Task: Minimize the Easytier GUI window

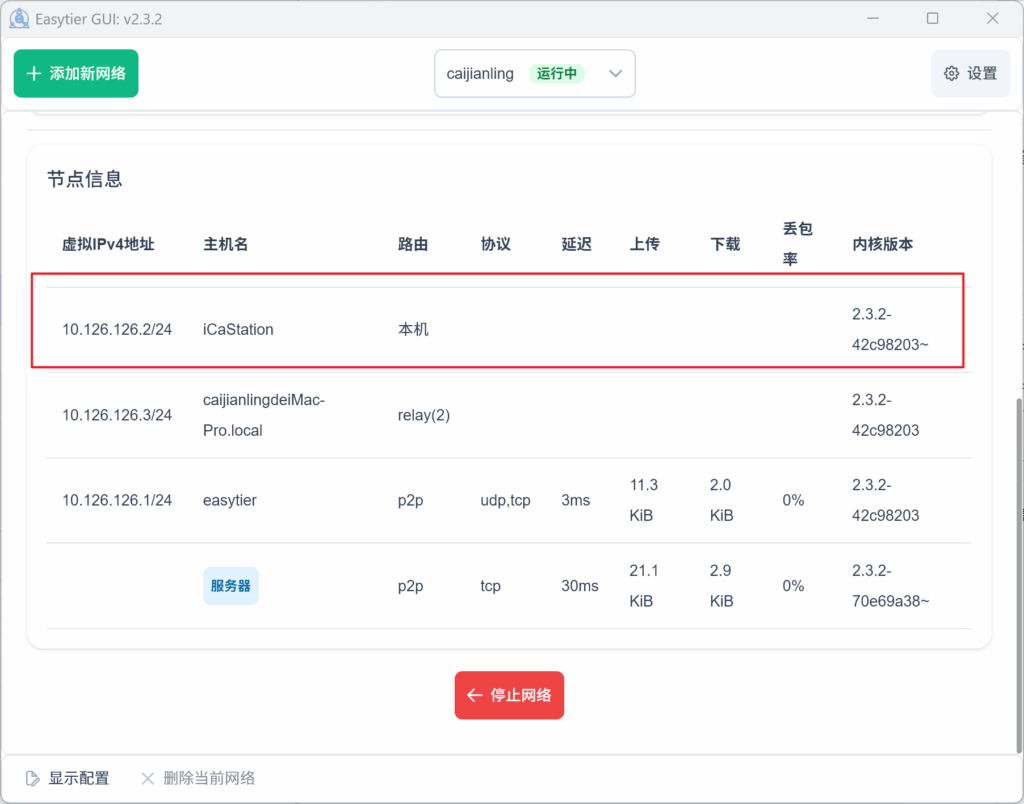Action: [x=872, y=18]
